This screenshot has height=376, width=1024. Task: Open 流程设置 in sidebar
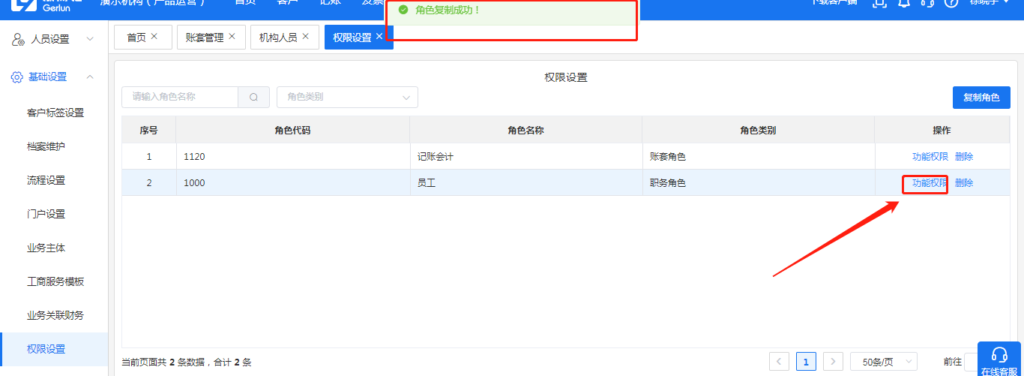click(x=46, y=180)
